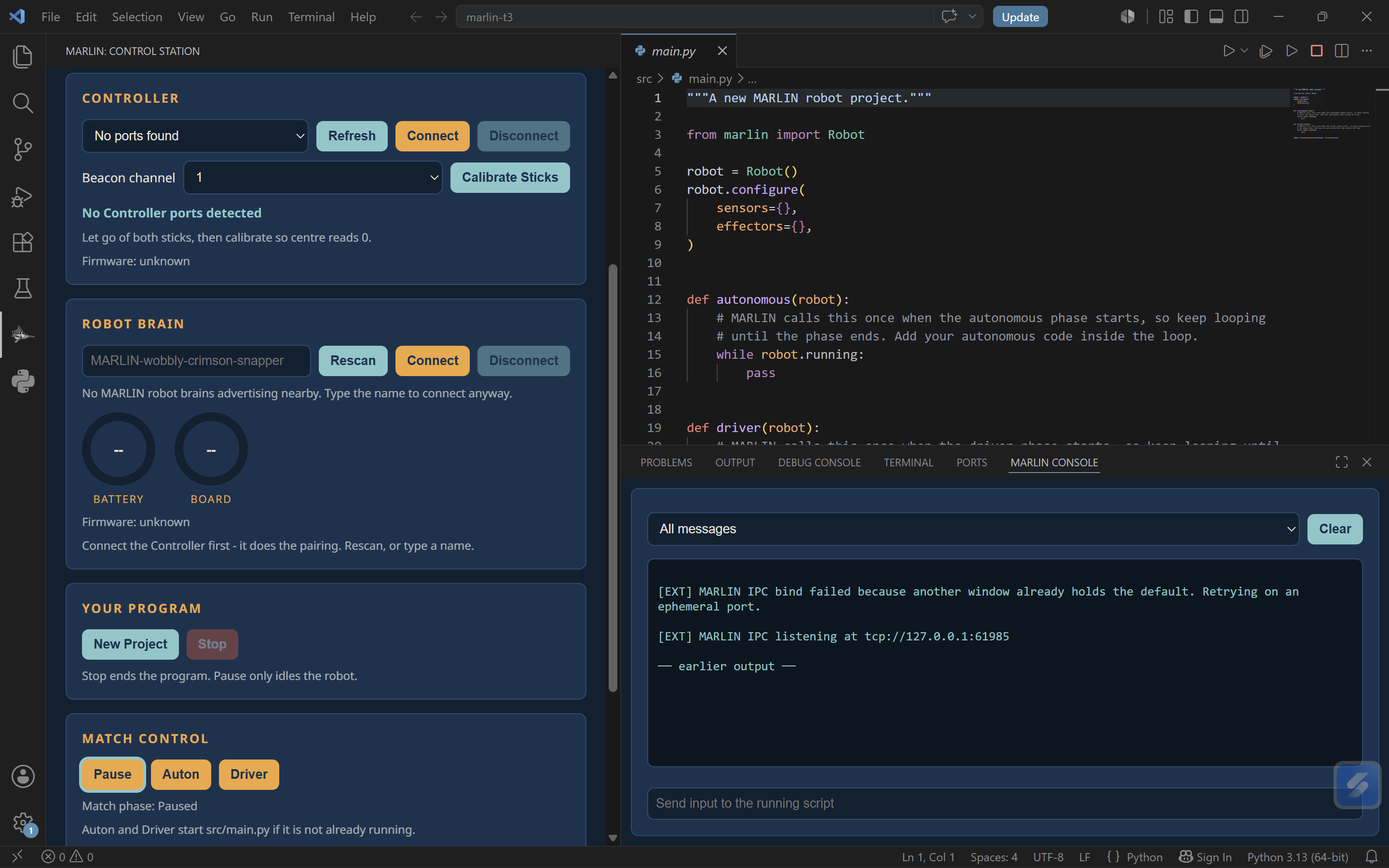Focus the robot brain name input field
Screen dimensions: 1389x868
(x=196, y=361)
